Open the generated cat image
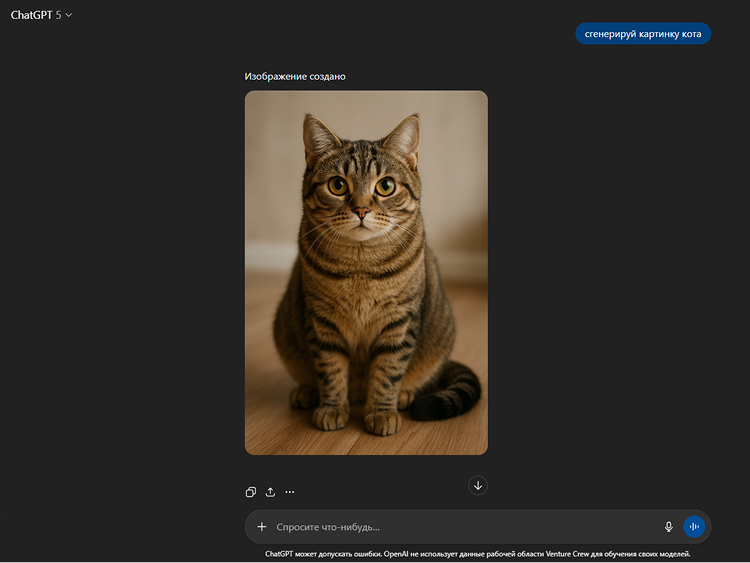Image resolution: width=750 pixels, height=563 pixels. point(366,273)
